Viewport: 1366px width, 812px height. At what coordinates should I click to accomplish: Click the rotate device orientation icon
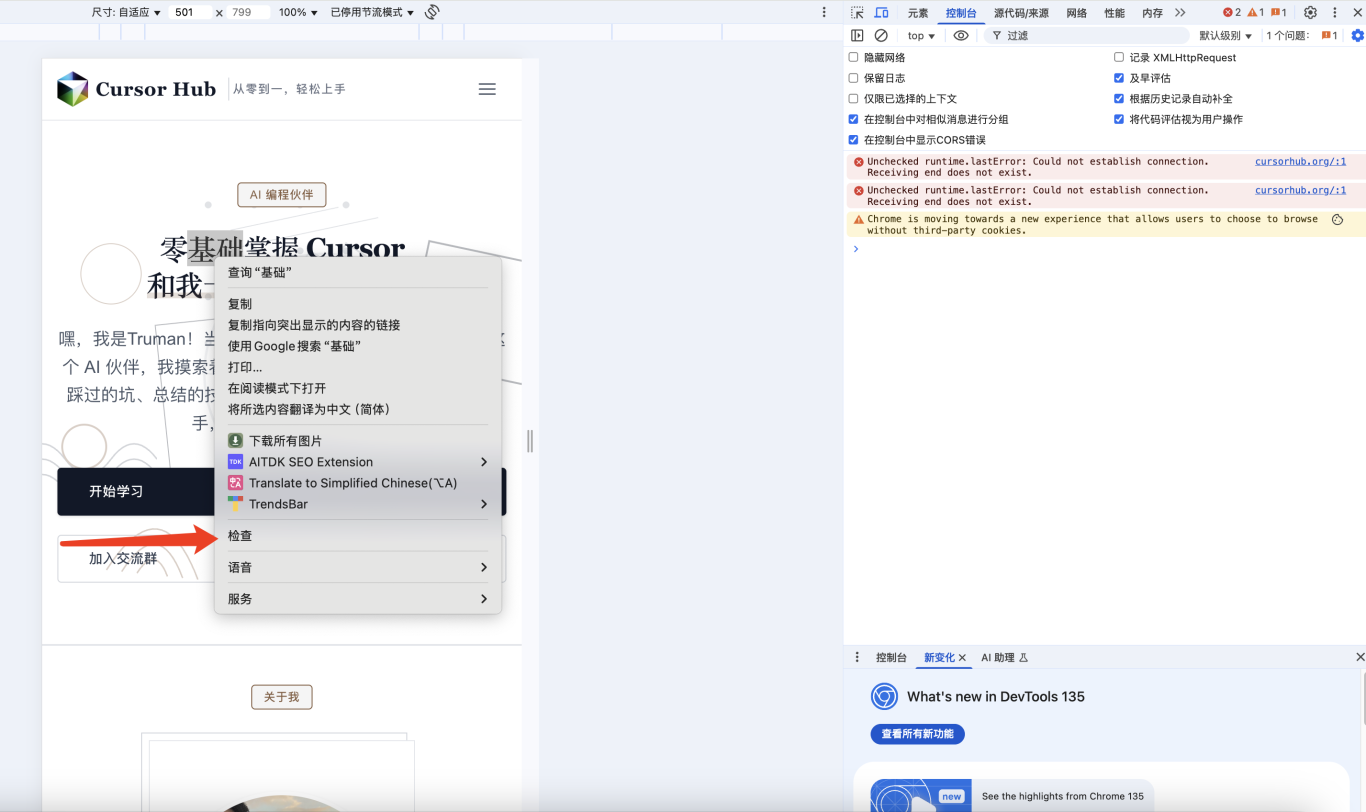tap(432, 12)
